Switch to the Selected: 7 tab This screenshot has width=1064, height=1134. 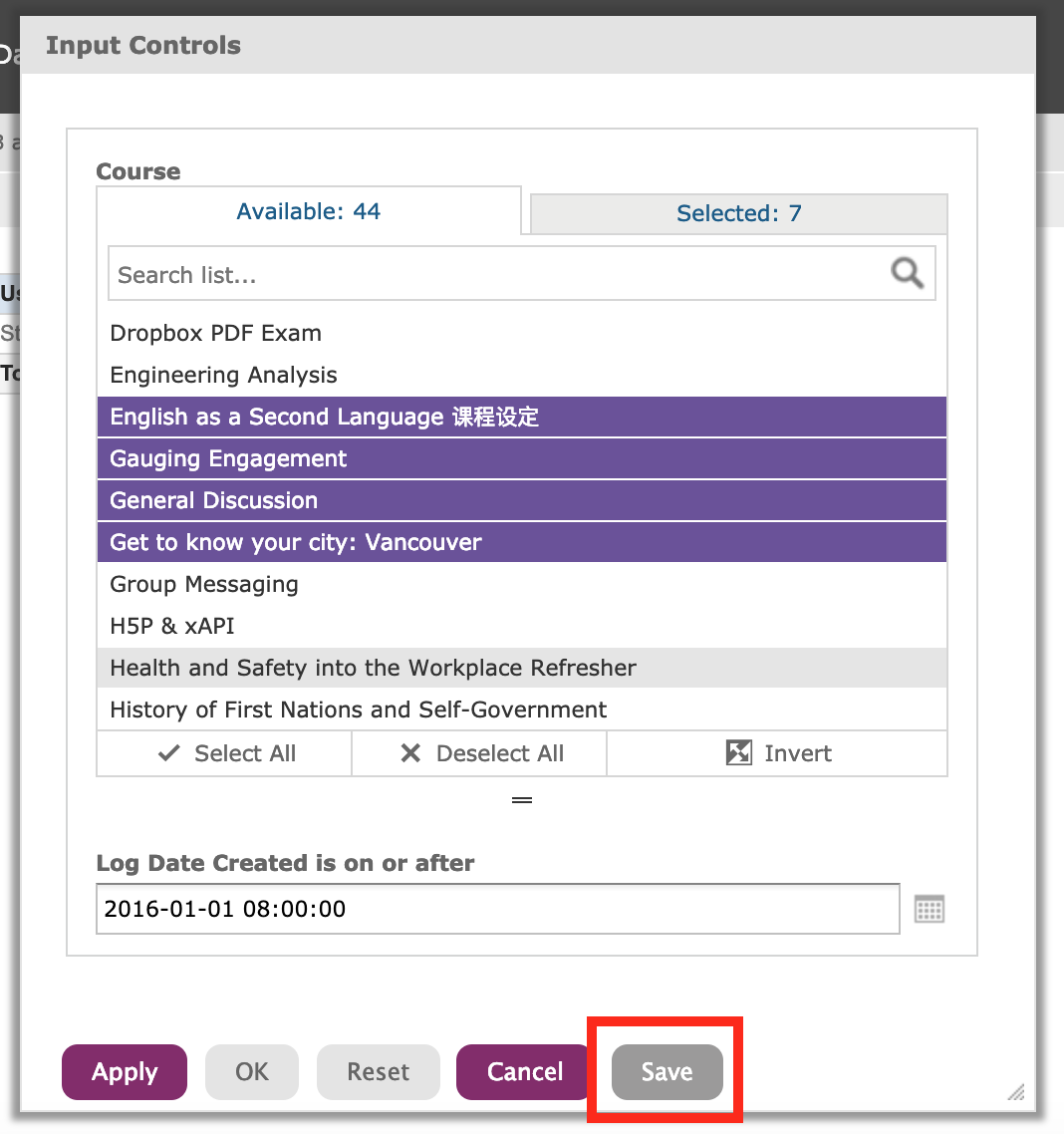739,213
